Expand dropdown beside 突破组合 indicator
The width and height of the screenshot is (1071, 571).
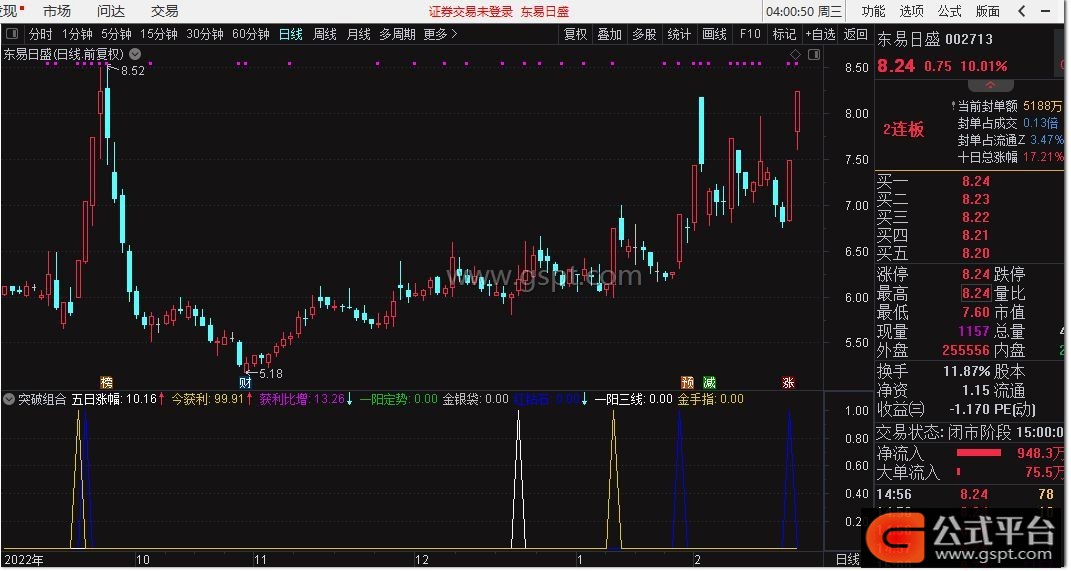click(9, 400)
